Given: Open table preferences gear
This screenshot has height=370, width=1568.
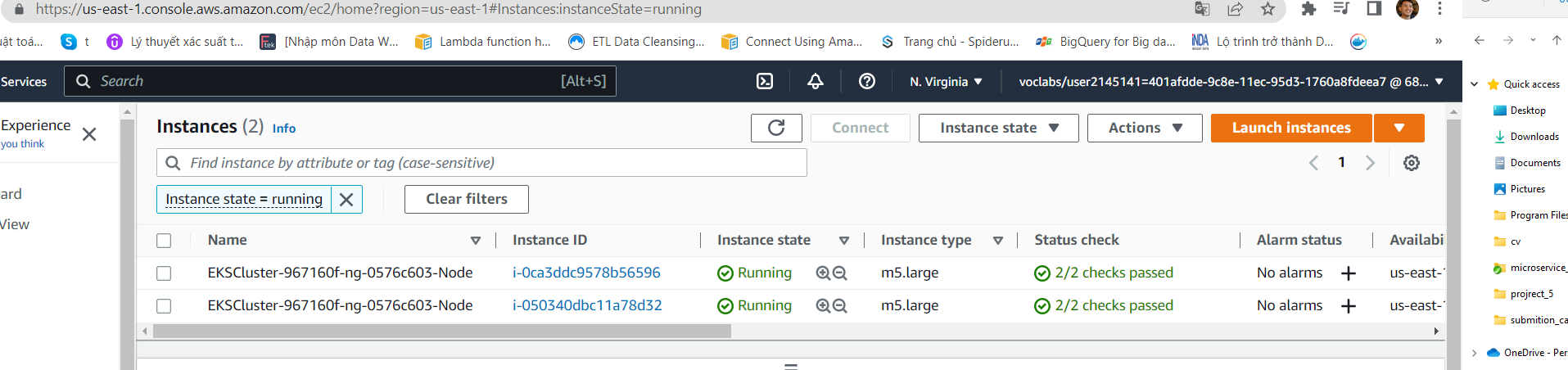Looking at the screenshot, I should (1412, 163).
